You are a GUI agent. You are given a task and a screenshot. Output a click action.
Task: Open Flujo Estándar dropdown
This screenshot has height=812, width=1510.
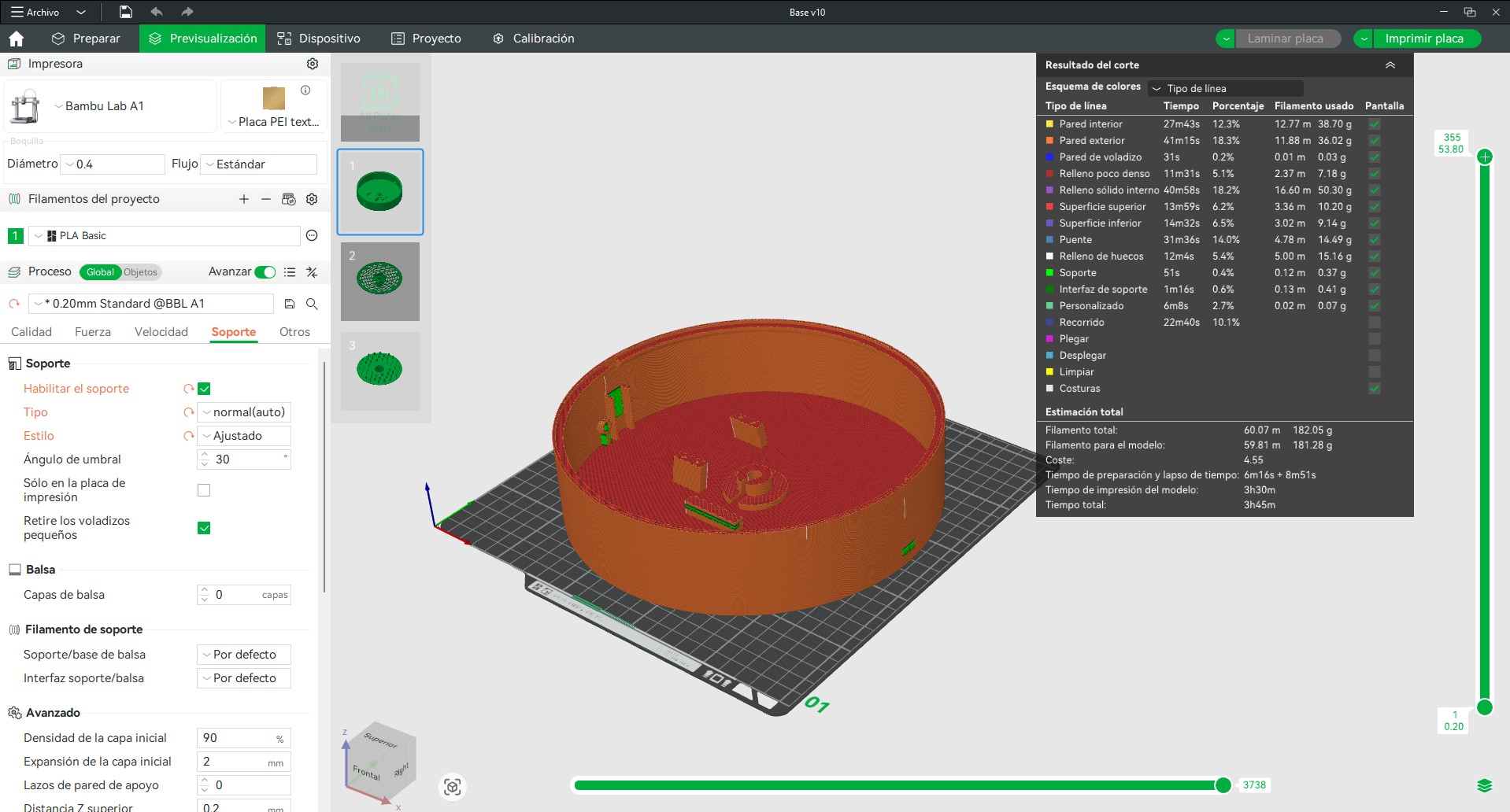pos(259,164)
